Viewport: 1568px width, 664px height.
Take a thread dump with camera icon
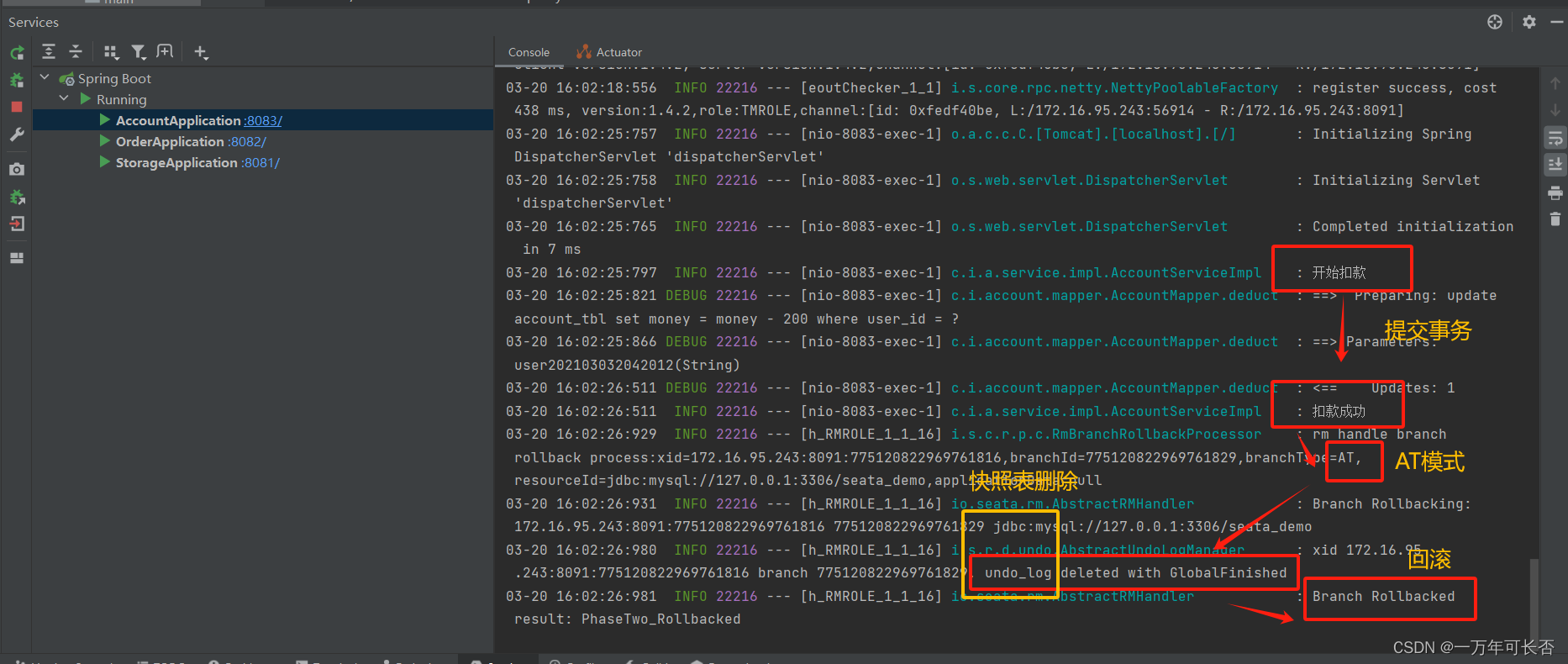[17, 169]
